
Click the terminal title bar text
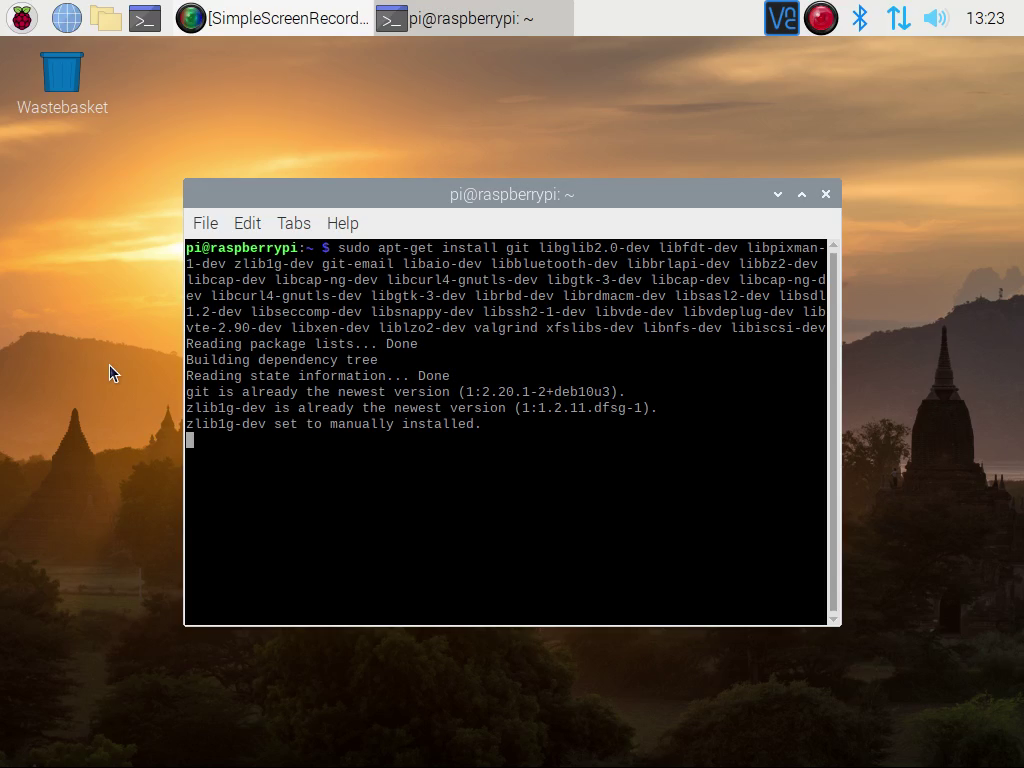pos(512,195)
